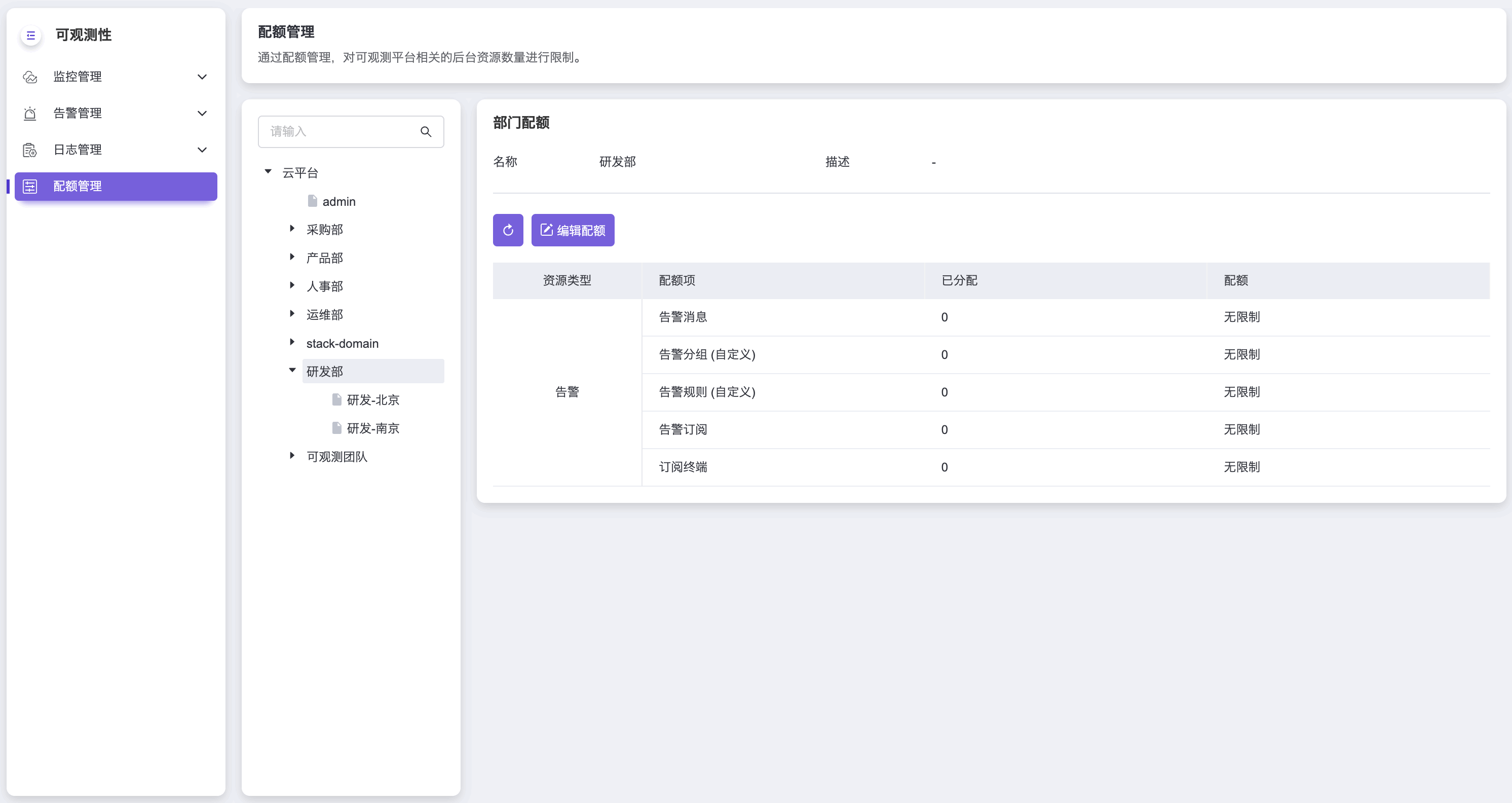Expand the 监控管理 menu chevron
This screenshot has height=803, width=1512.
point(202,77)
